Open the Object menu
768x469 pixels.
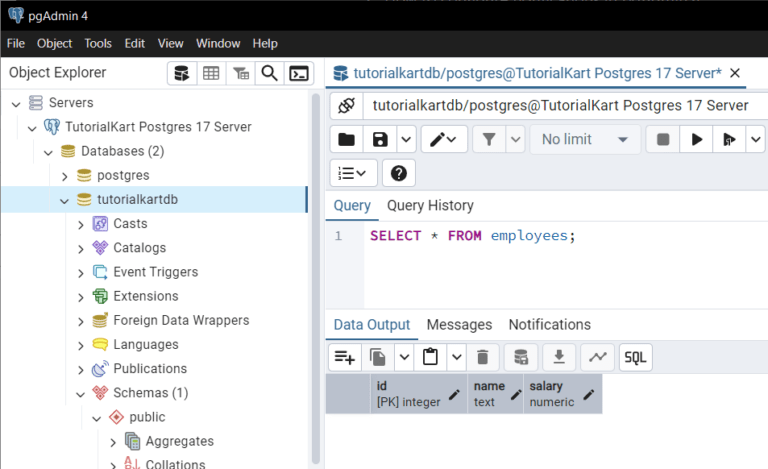[x=54, y=44]
